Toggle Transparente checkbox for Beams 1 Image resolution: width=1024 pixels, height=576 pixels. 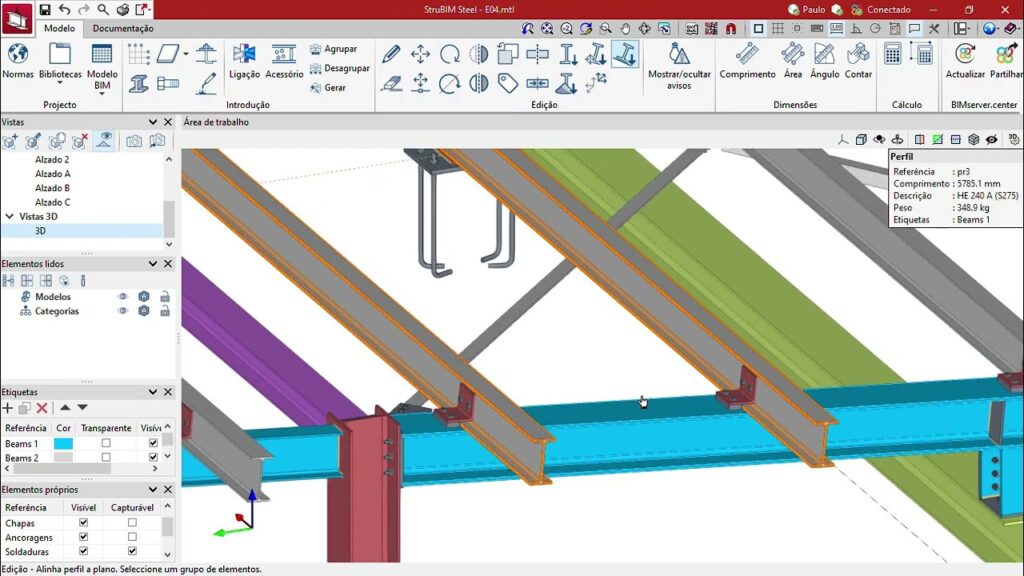pyautogui.click(x=106, y=443)
